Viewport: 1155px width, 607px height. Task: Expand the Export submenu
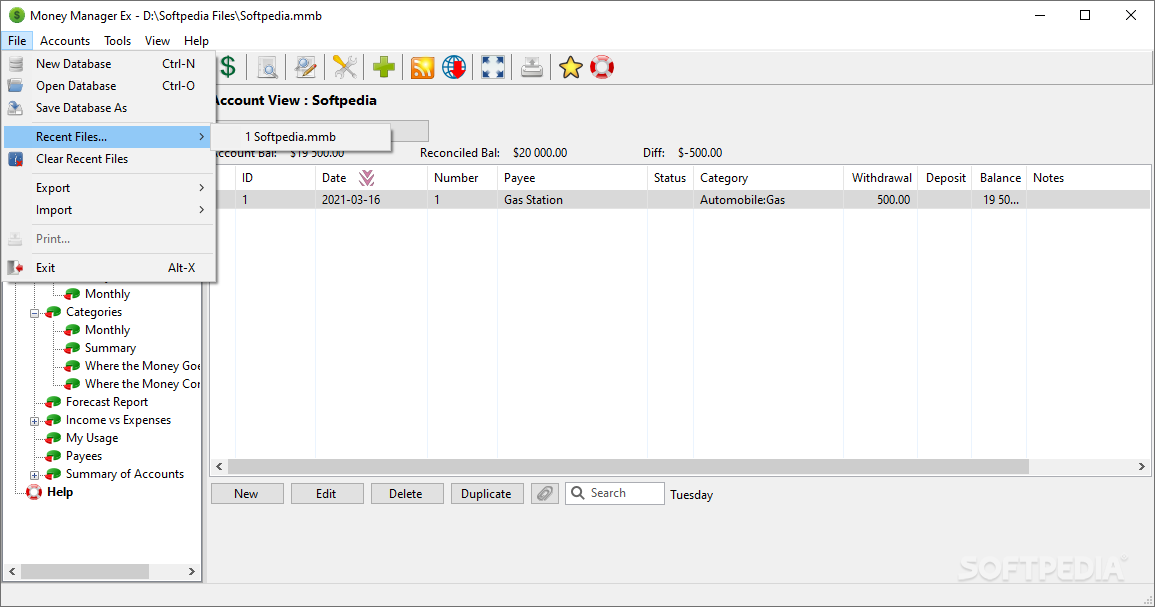110,188
